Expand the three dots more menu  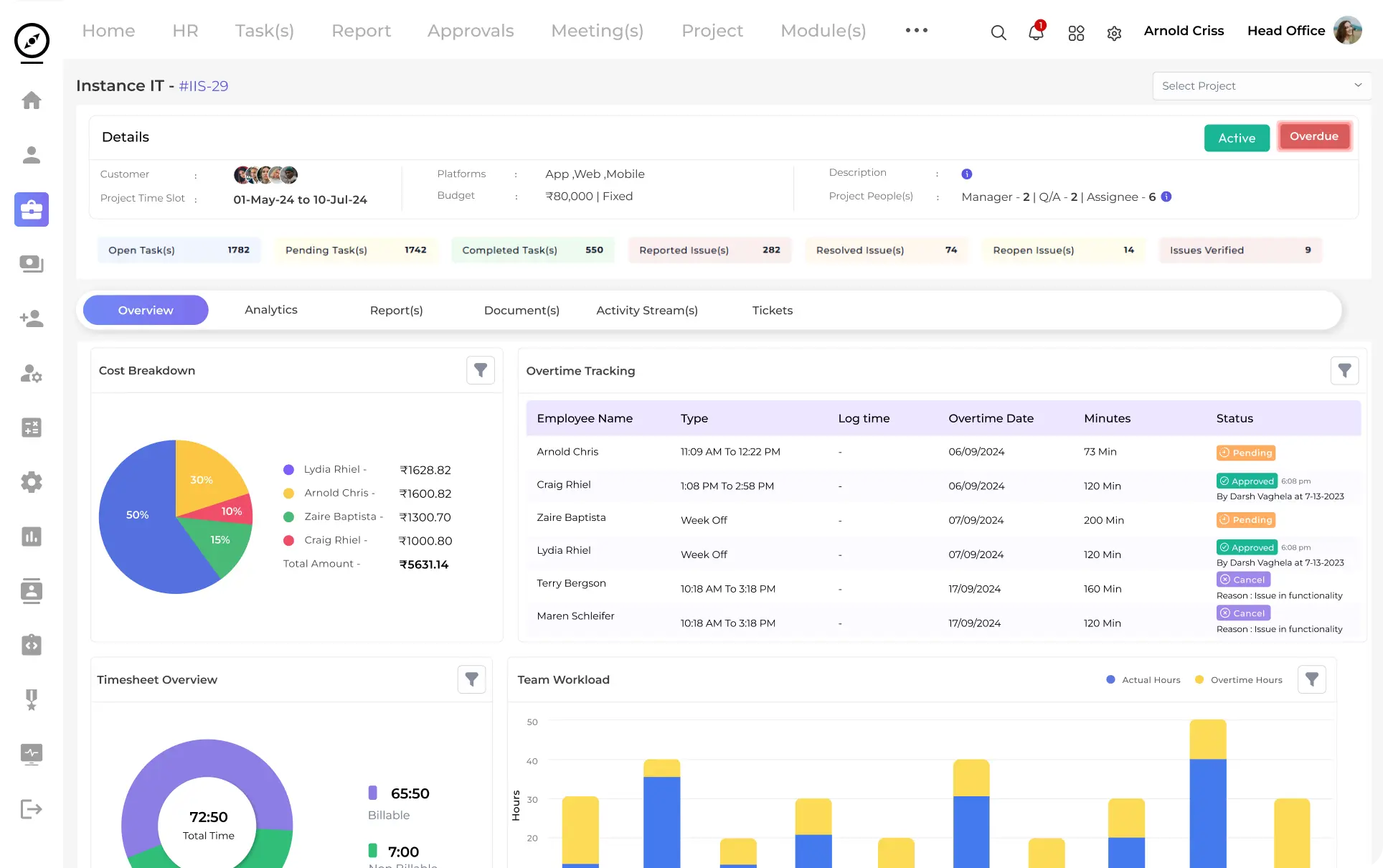(916, 30)
